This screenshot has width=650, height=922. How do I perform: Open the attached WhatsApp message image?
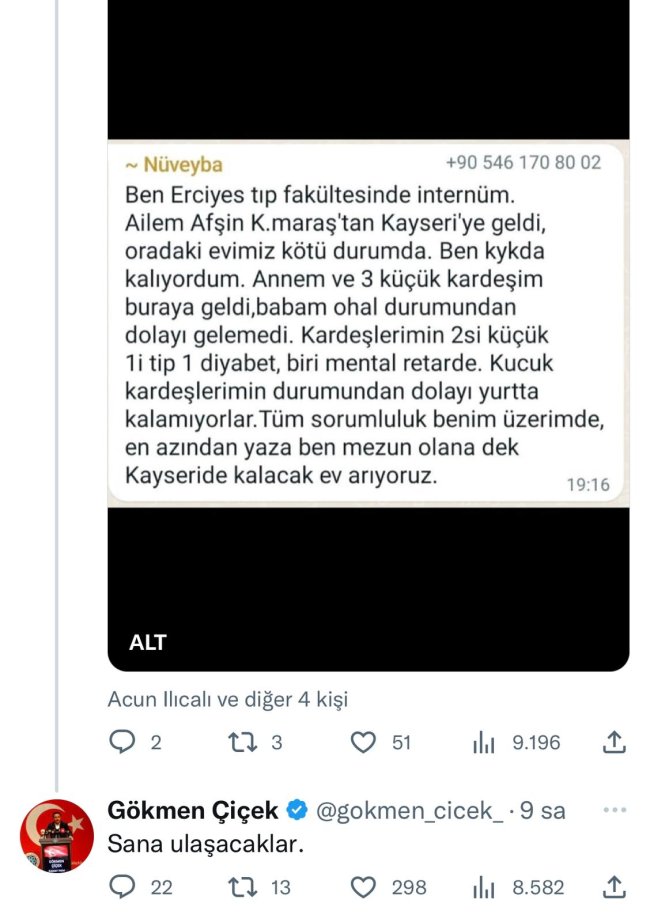(368, 320)
